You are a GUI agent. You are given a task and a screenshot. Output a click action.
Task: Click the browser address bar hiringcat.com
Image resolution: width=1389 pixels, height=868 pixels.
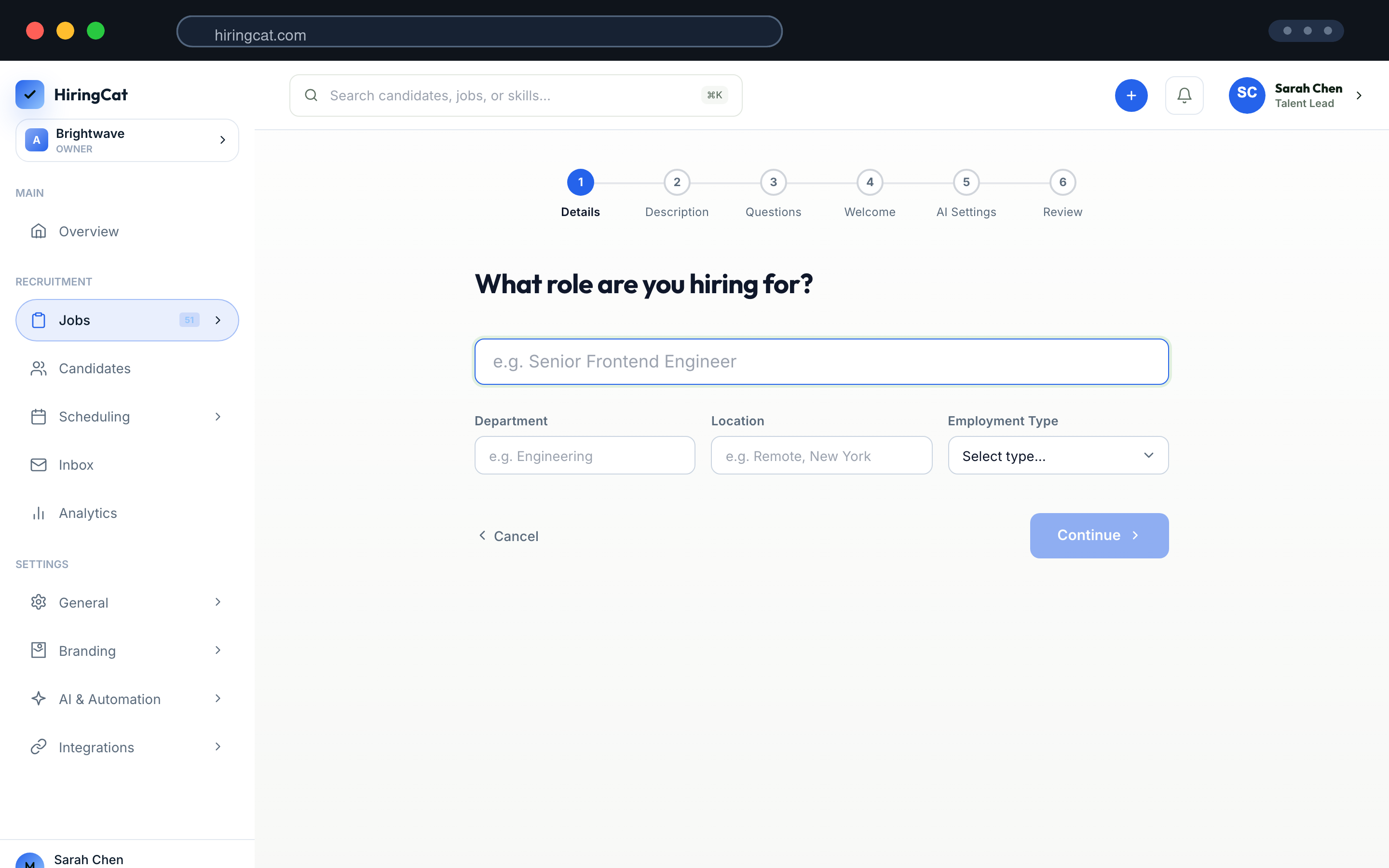tap(479, 31)
